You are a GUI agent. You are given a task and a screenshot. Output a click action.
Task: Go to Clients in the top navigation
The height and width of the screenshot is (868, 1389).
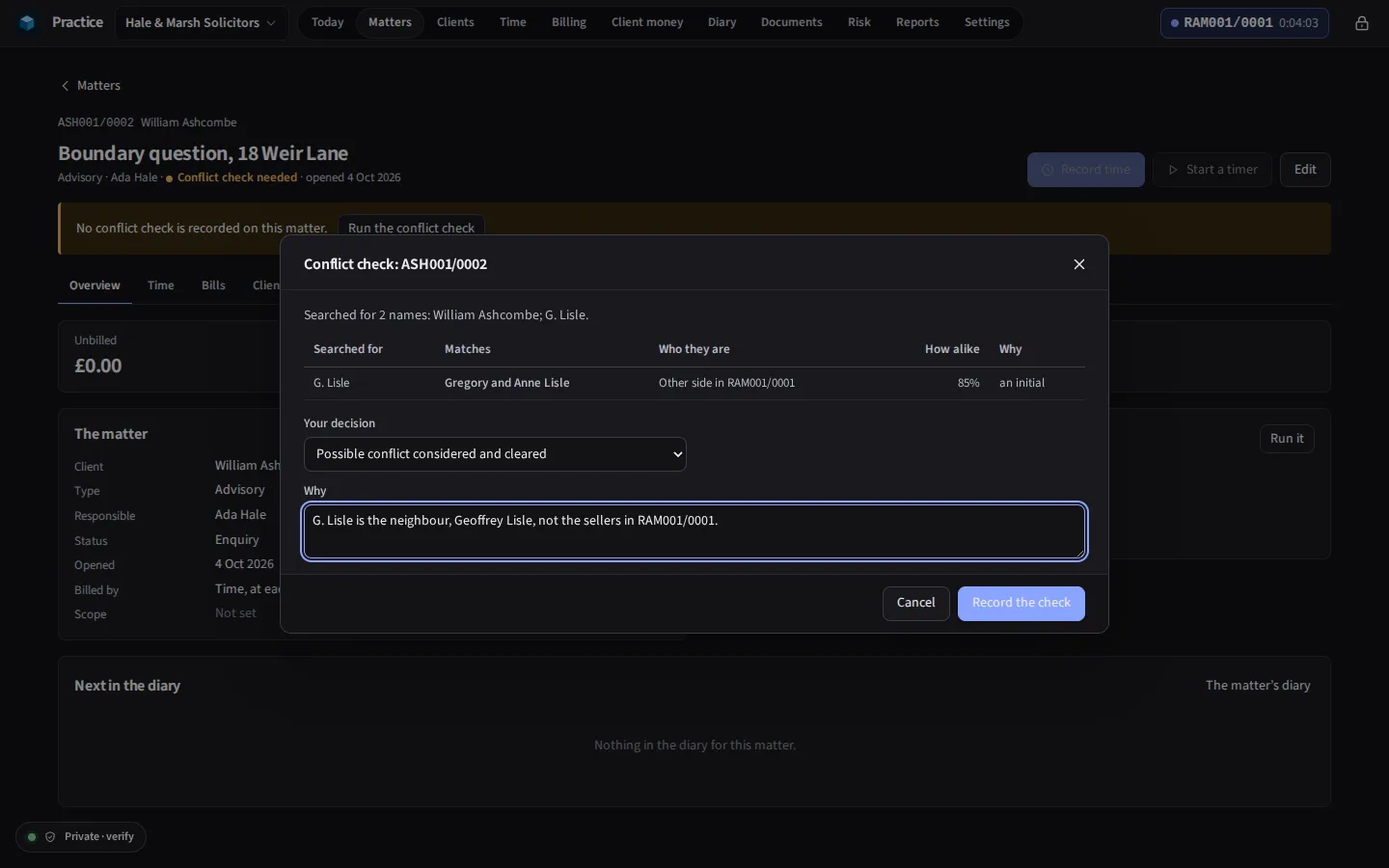455,22
